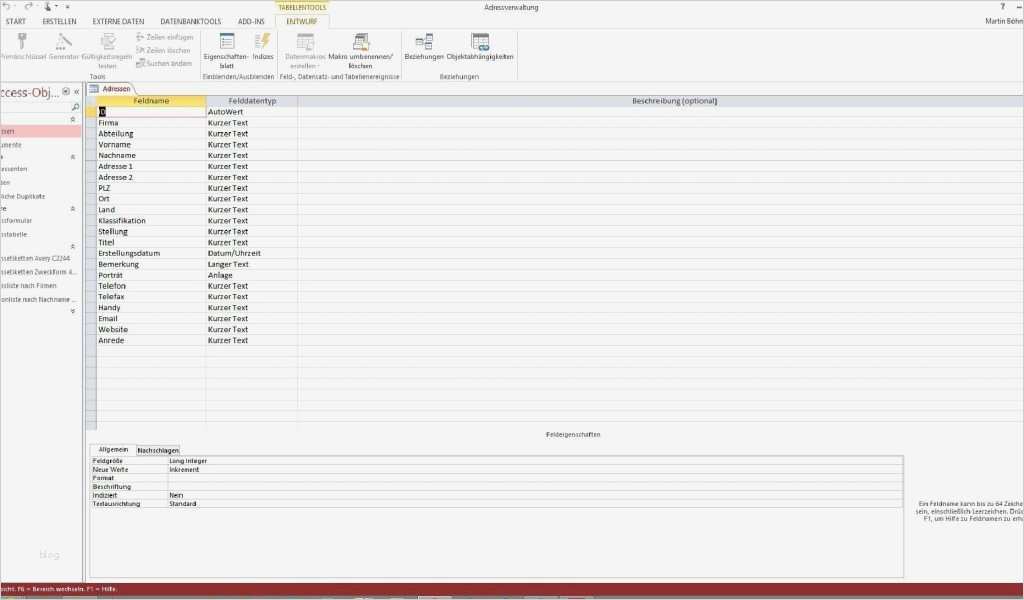The width and height of the screenshot is (1024, 600).
Task: Click 'AutoWert' data type cell
Action: pos(252,112)
